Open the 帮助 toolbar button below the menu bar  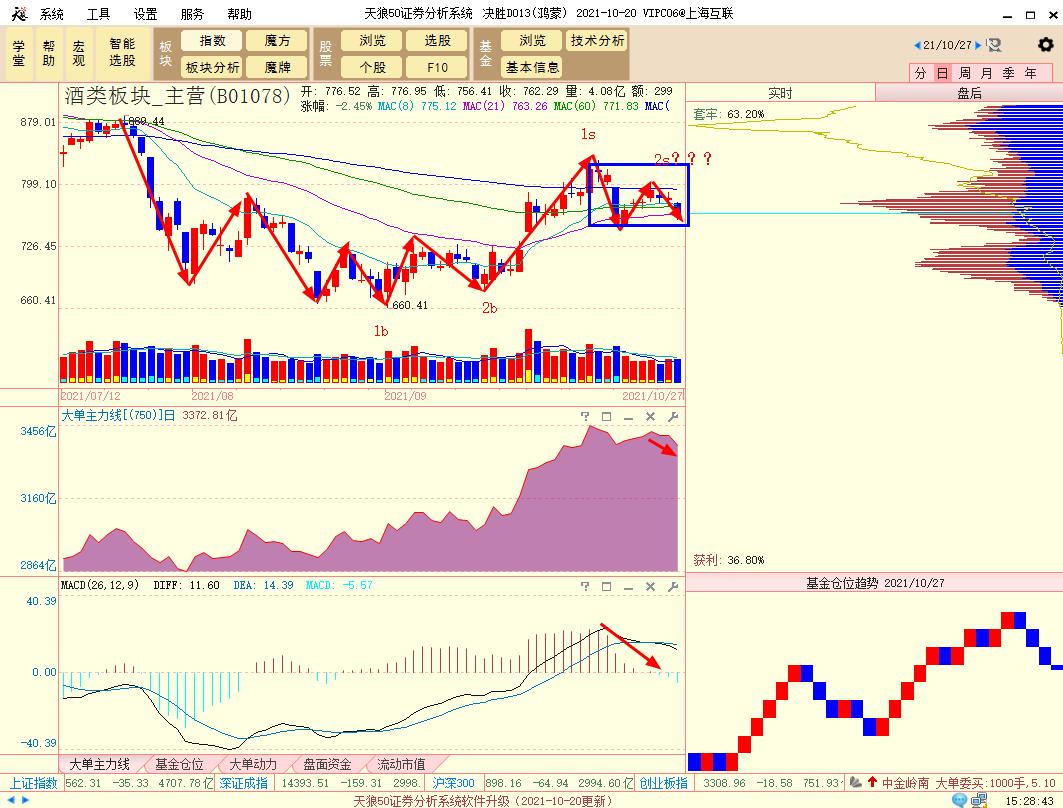click(x=49, y=54)
